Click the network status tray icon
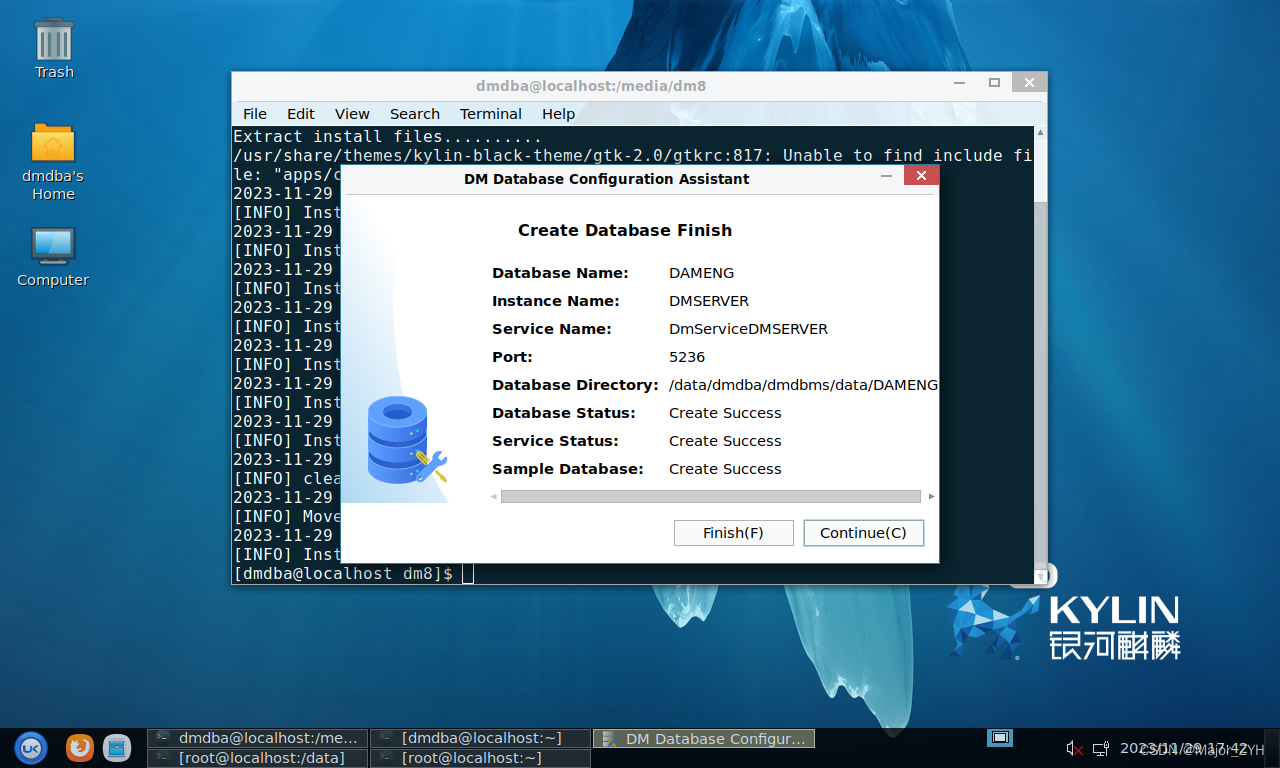The image size is (1280, 768). click(x=1101, y=748)
